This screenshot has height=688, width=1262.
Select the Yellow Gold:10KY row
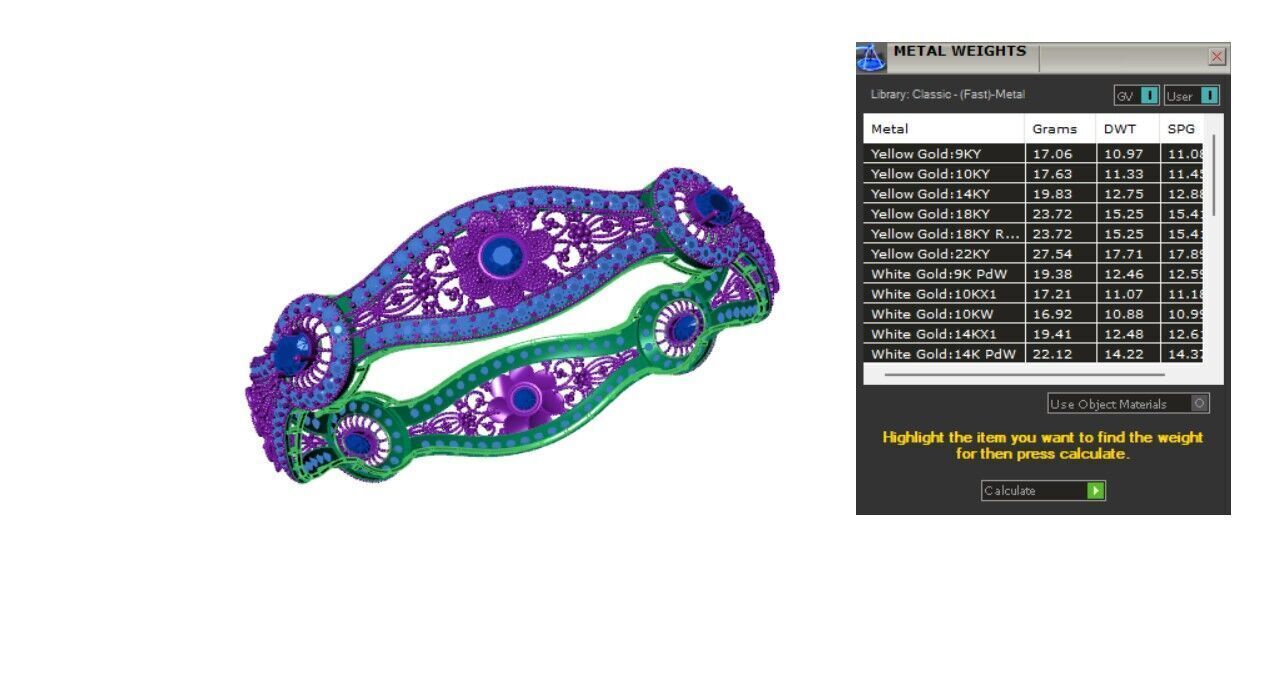pyautogui.click(x=1033, y=174)
